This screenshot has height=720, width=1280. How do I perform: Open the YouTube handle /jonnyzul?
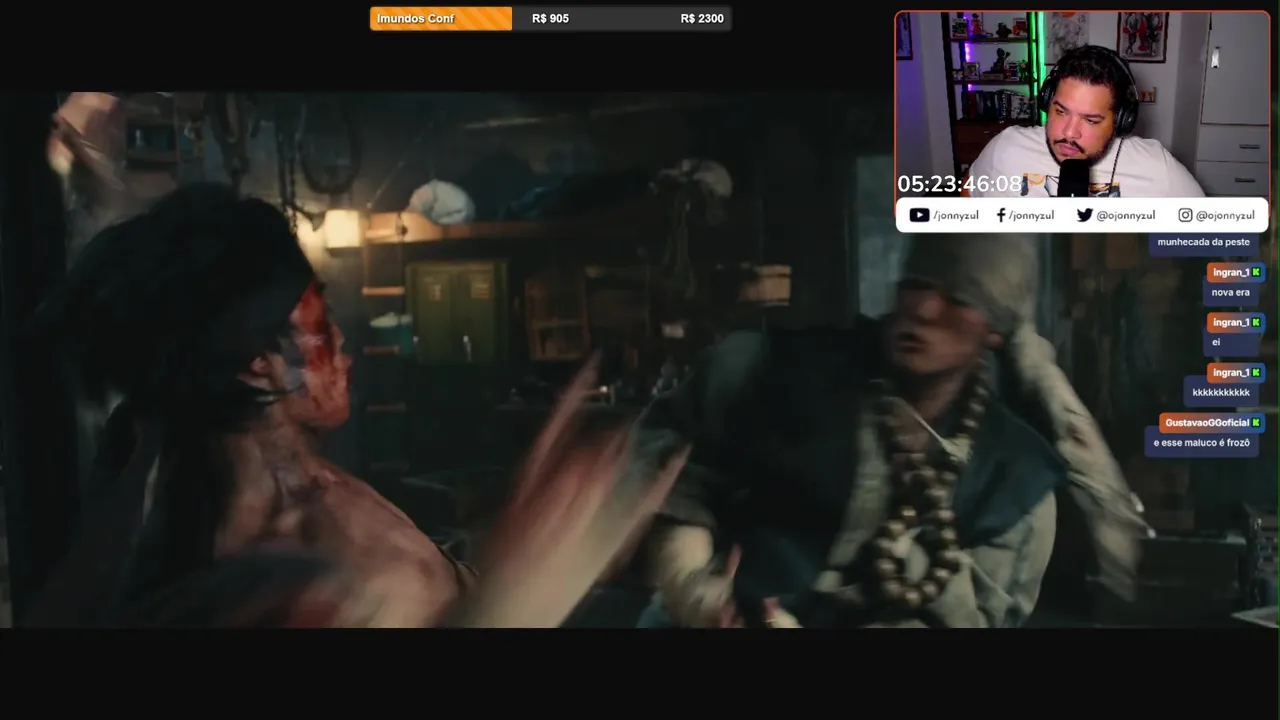(956, 215)
